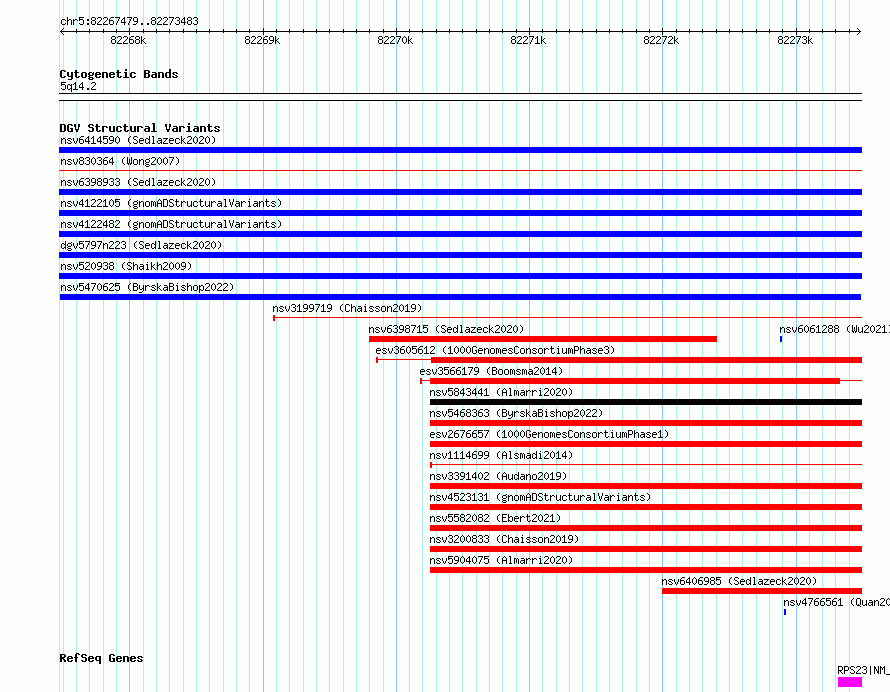Click the red bar of nsv6398715
The image size is (890, 692).
tap(543, 339)
